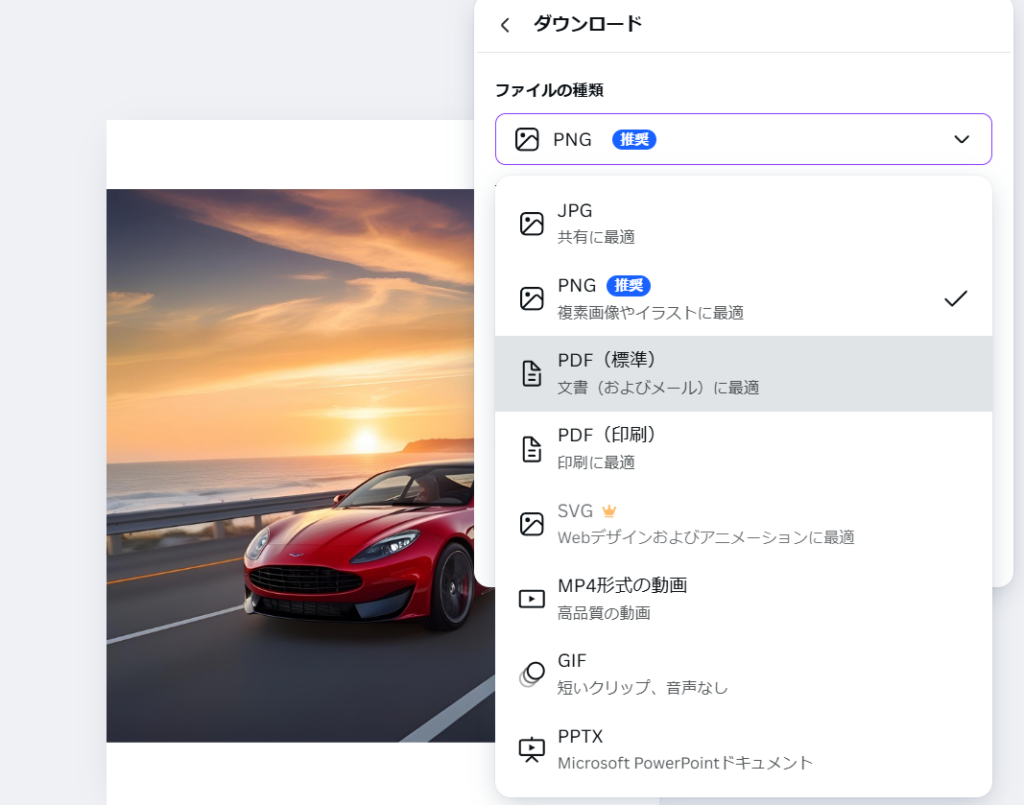The height and width of the screenshot is (805, 1024).
Task: Click the crown icon next to SVG
Action: pos(609,511)
